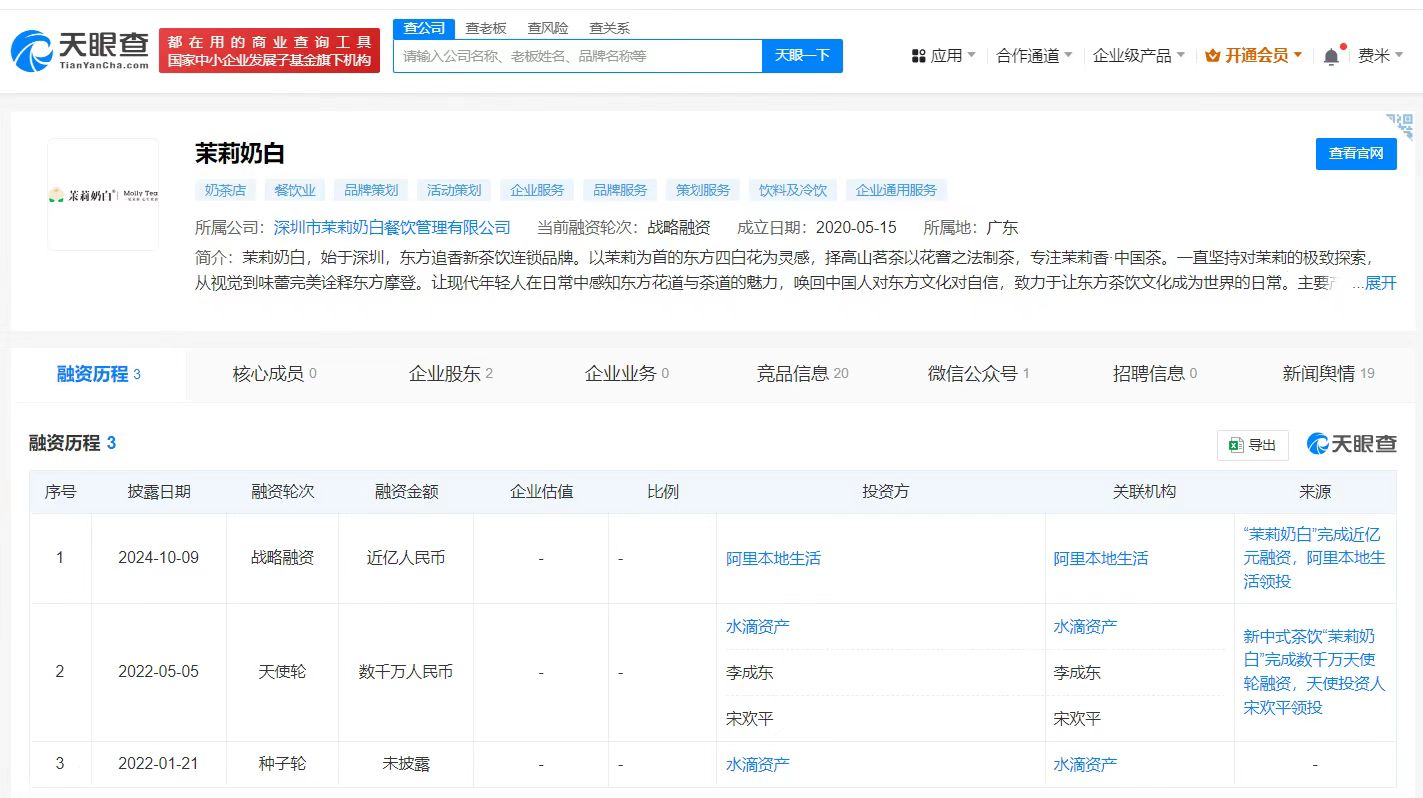
Task: Click the notification bell icon
Action: pyautogui.click(x=1330, y=56)
